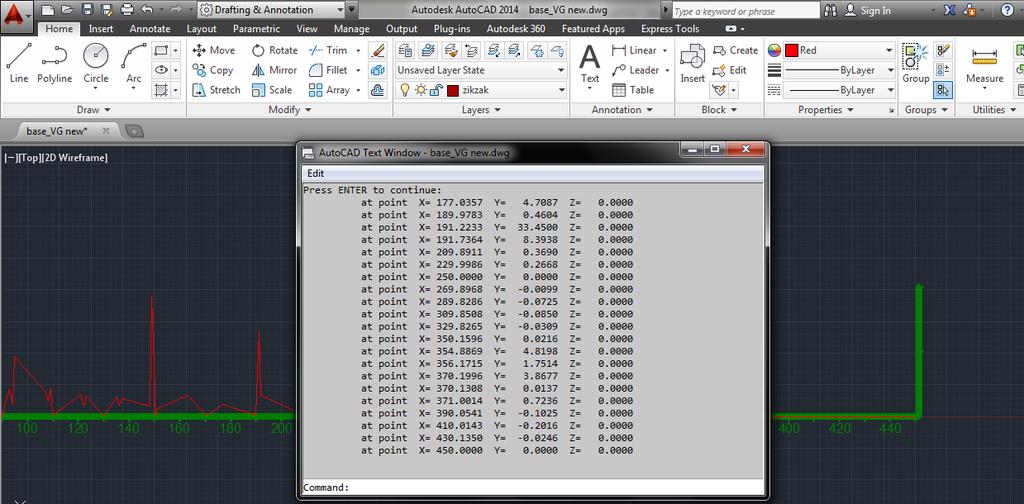Image resolution: width=1024 pixels, height=504 pixels.
Task: Click the Undo arrow icon
Action: tap(147, 10)
